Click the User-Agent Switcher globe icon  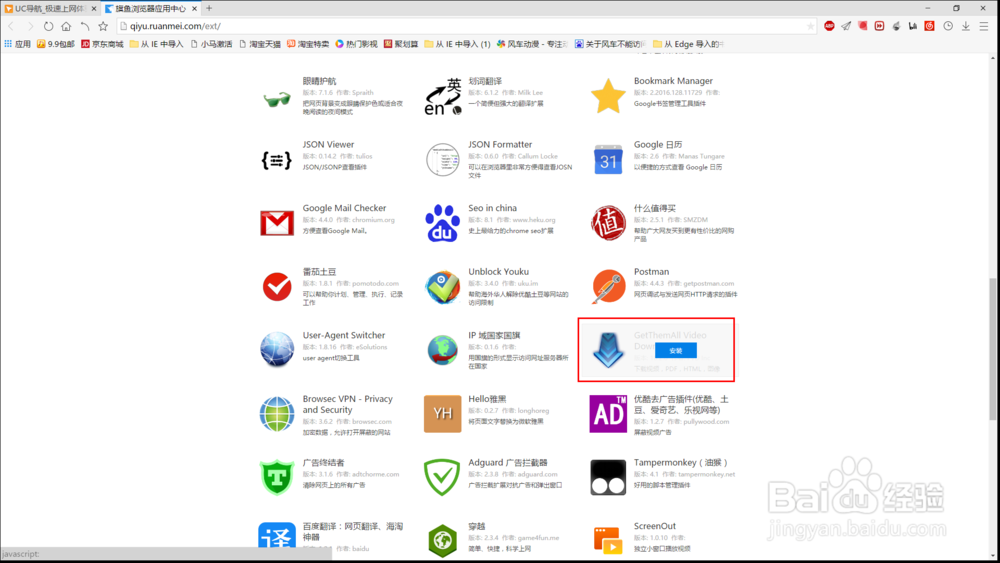point(277,349)
